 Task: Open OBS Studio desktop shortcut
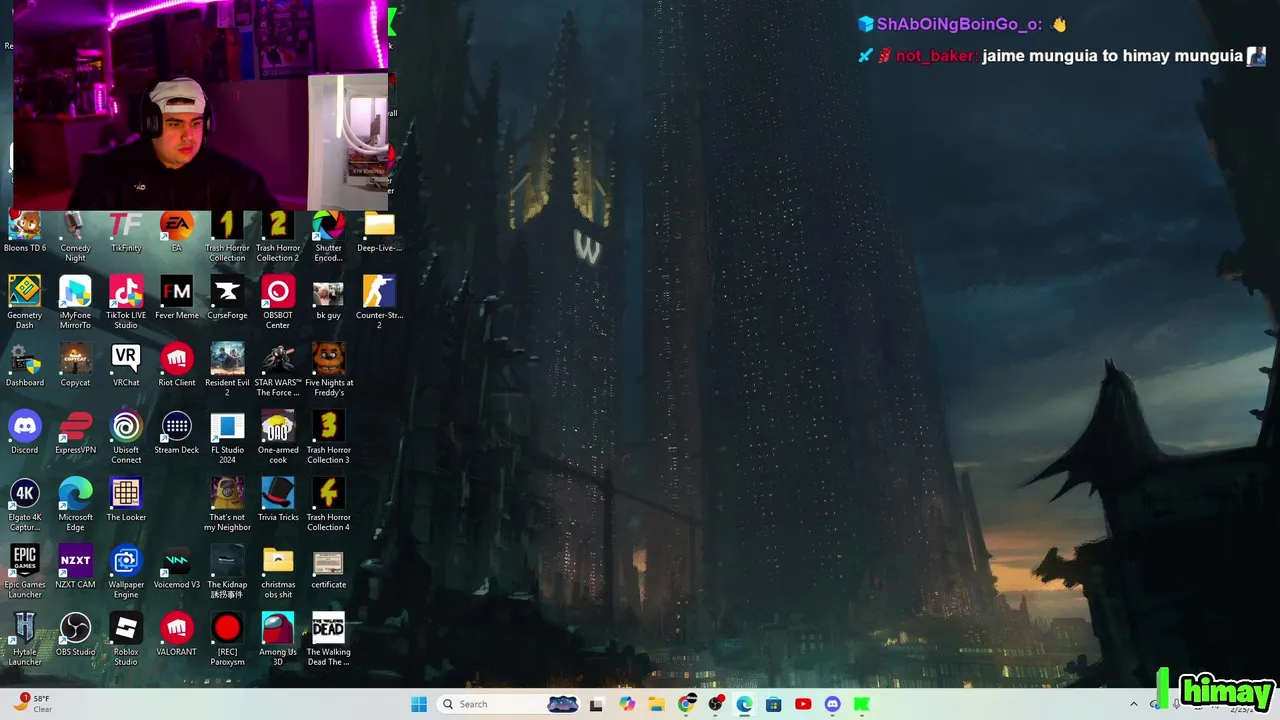(75, 633)
